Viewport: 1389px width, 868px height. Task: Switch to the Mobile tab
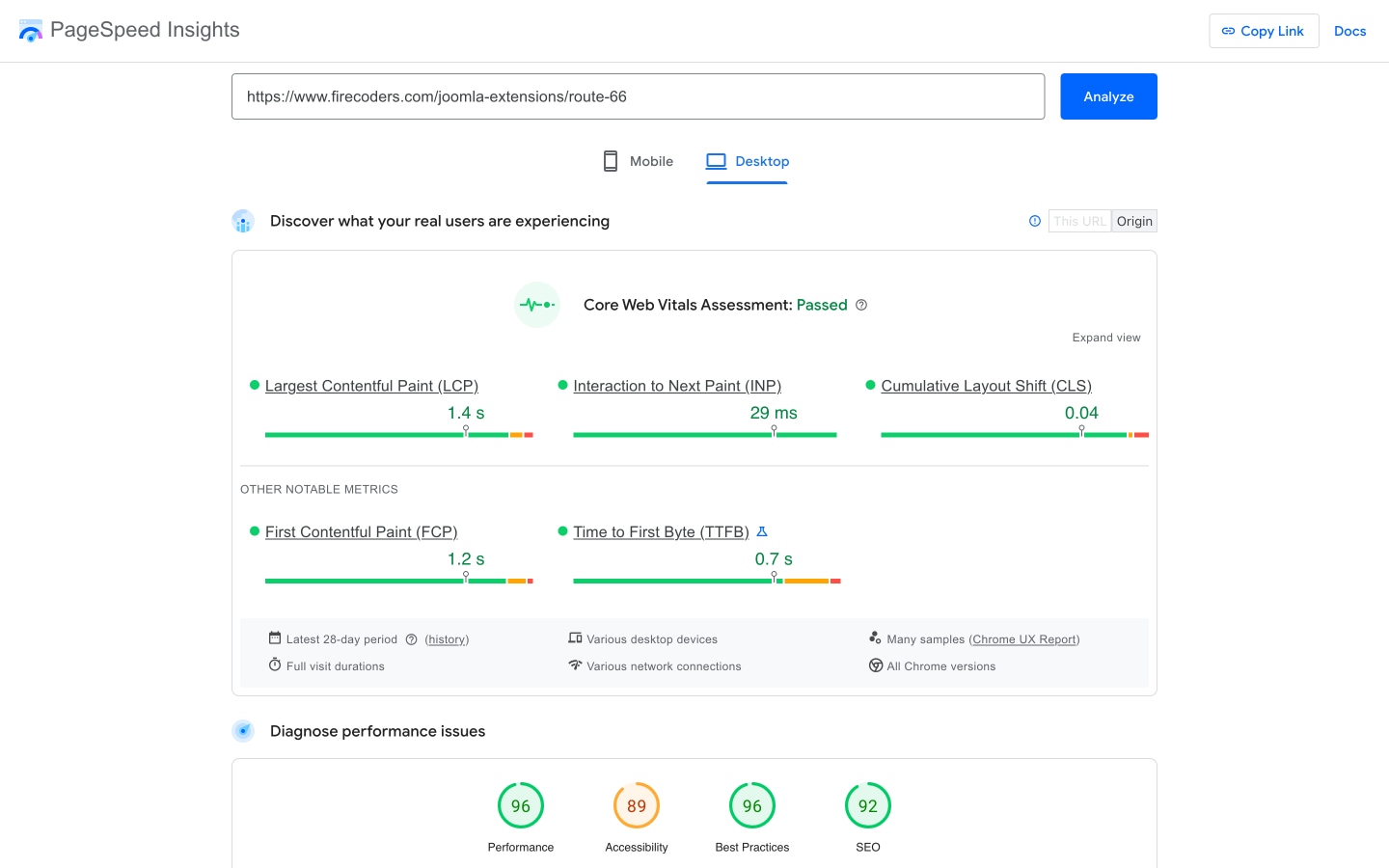638,161
